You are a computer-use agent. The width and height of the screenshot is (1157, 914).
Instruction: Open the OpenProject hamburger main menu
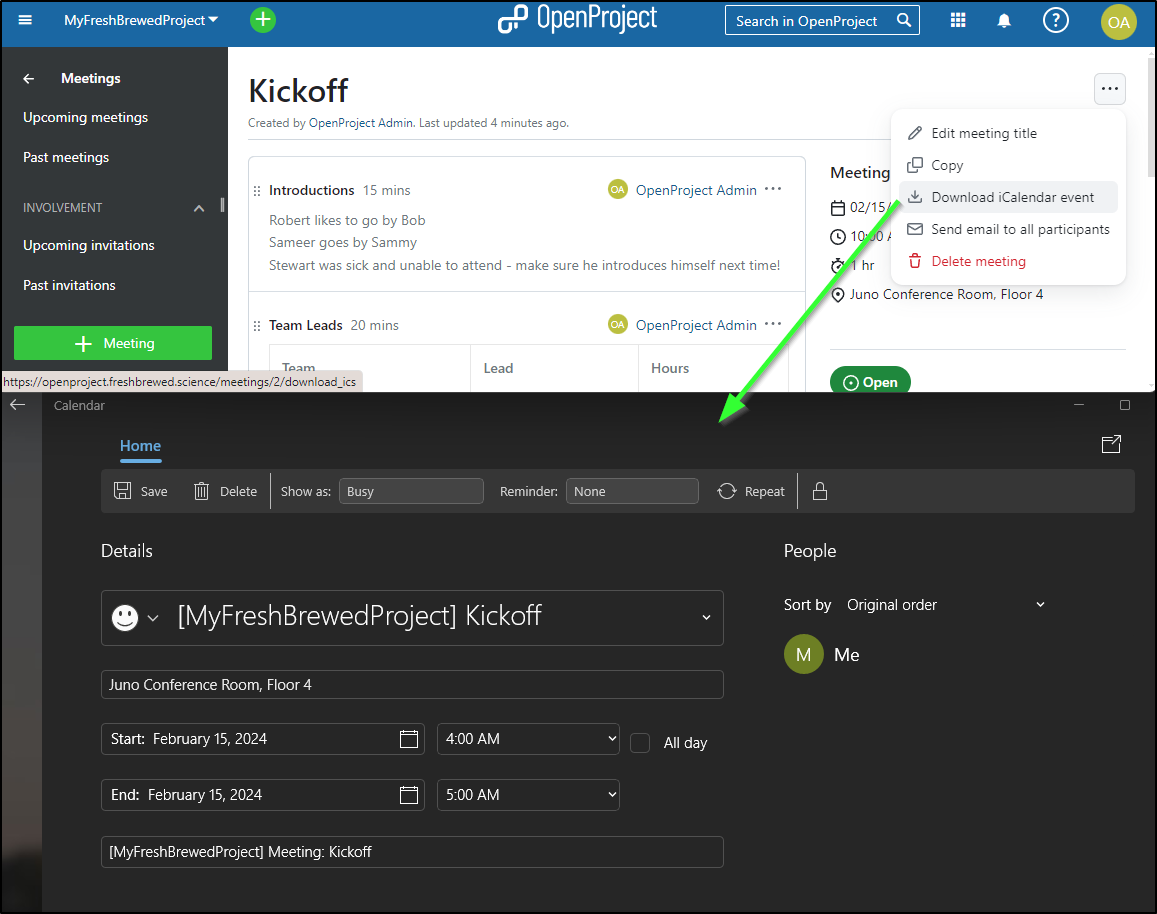(x=25, y=20)
